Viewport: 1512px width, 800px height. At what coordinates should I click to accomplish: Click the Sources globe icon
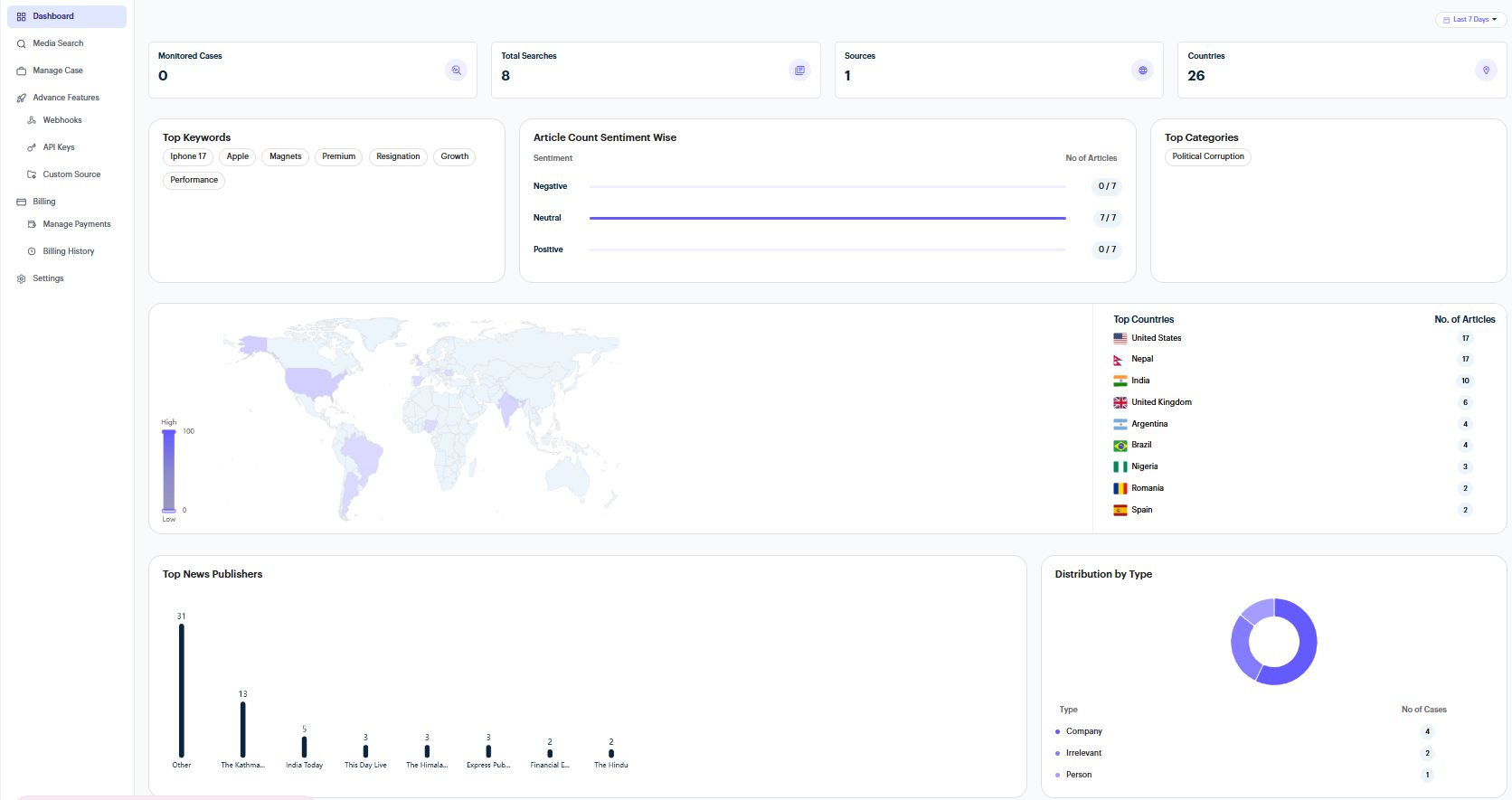coord(1142,71)
